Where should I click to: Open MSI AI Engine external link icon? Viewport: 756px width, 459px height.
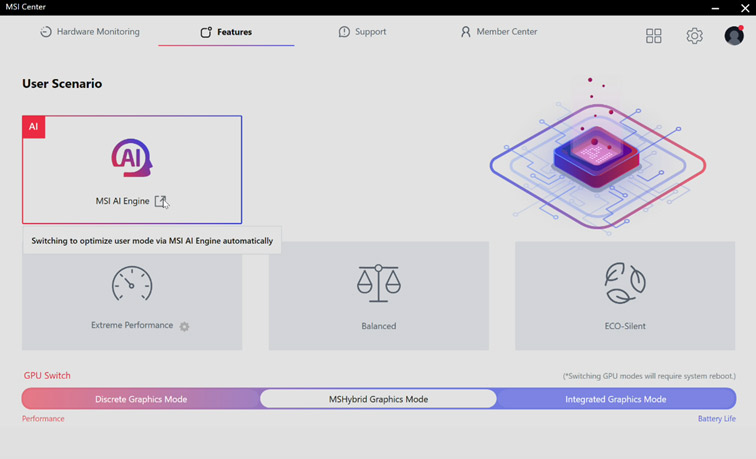(161, 201)
